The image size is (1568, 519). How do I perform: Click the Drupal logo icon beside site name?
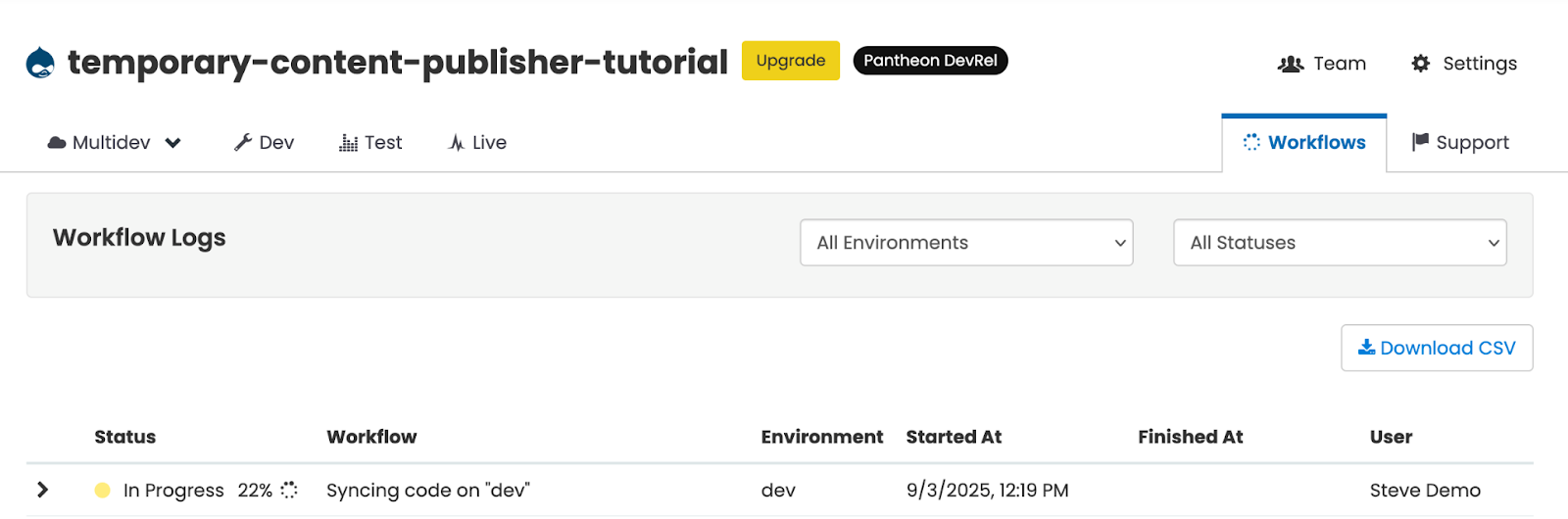40,63
